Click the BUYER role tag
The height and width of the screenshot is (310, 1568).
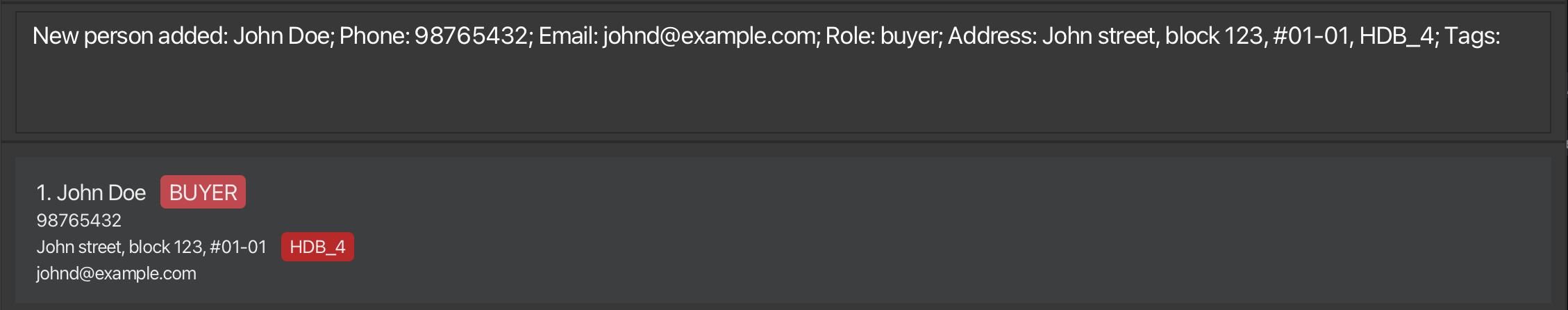pyautogui.click(x=203, y=193)
